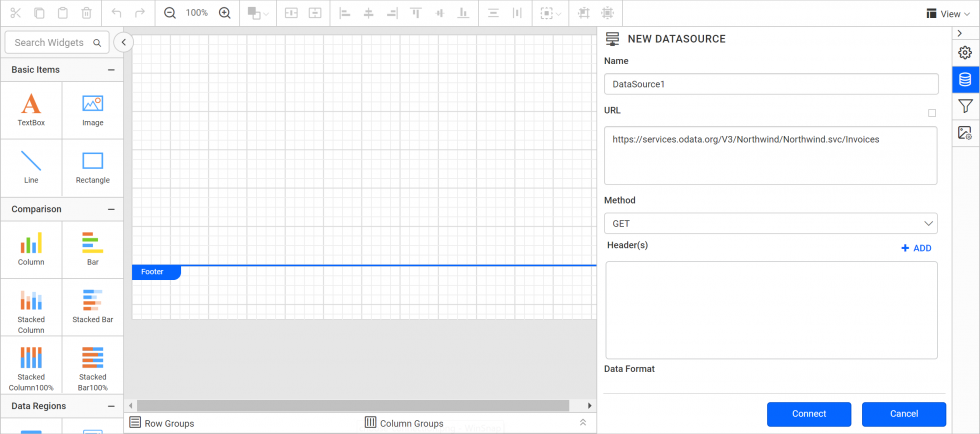The image size is (980, 434).
Task: Open the layer order dropdown
Action: point(258,13)
